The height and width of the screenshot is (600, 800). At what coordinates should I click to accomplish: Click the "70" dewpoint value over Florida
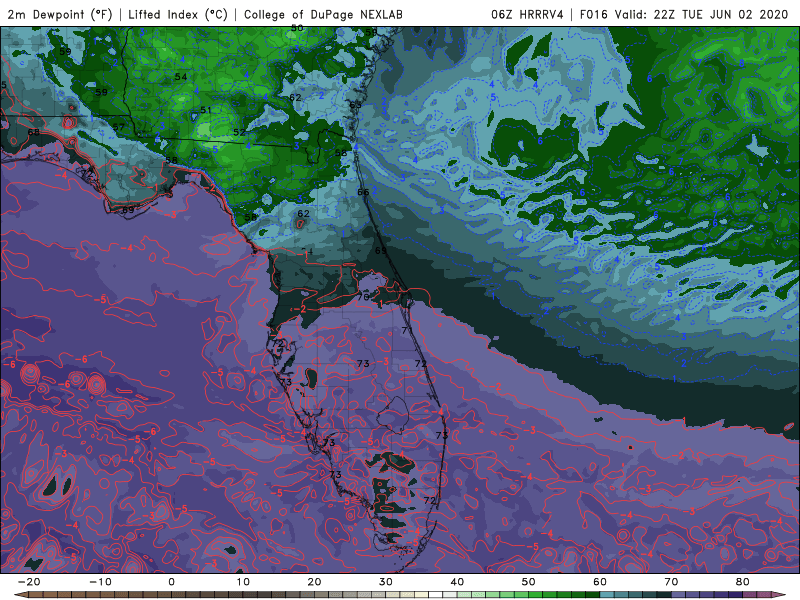tap(363, 297)
